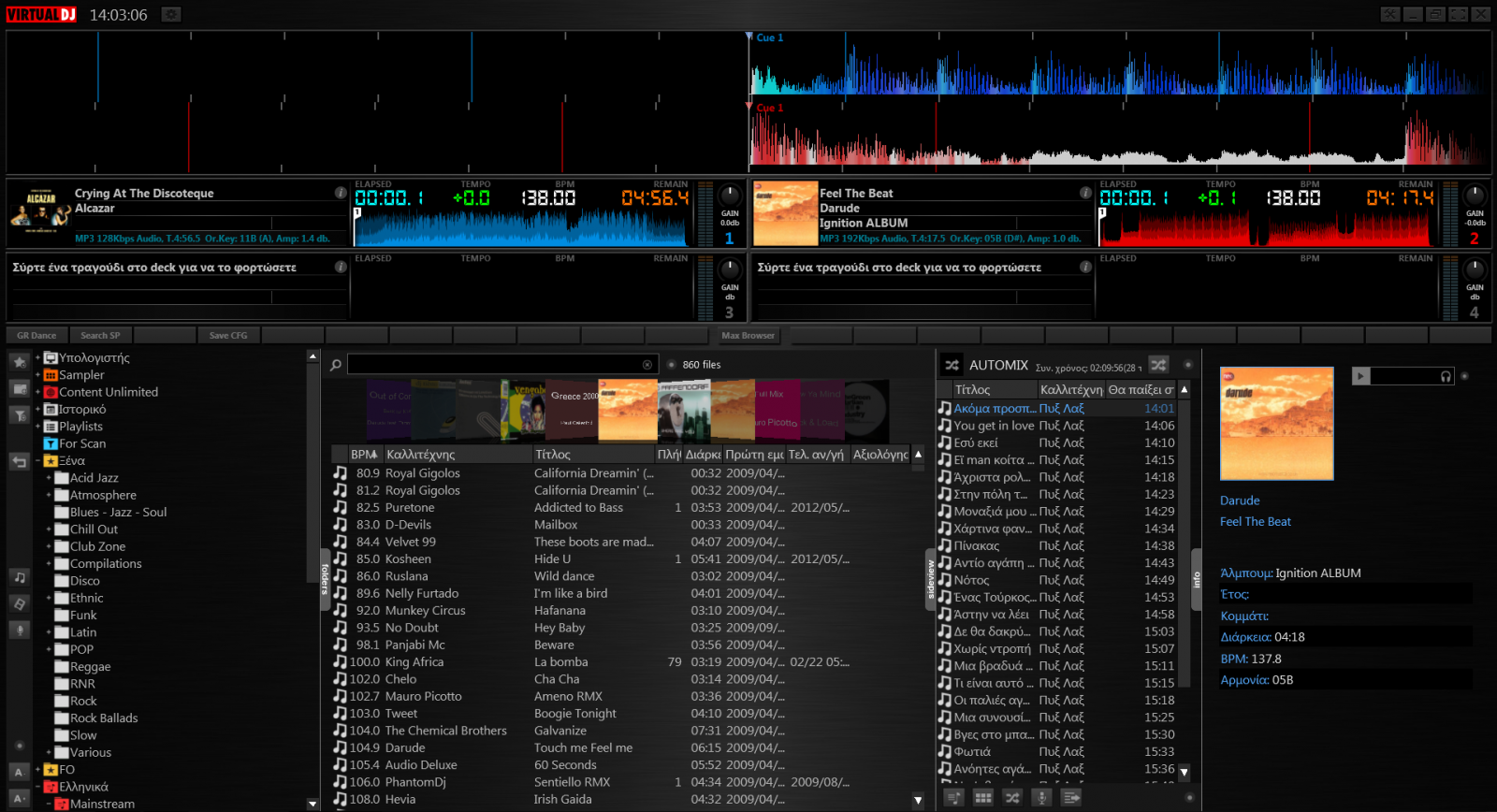This screenshot has width=1497, height=812.
Task: Toggle the info panel side tab
Action: [x=1196, y=580]
